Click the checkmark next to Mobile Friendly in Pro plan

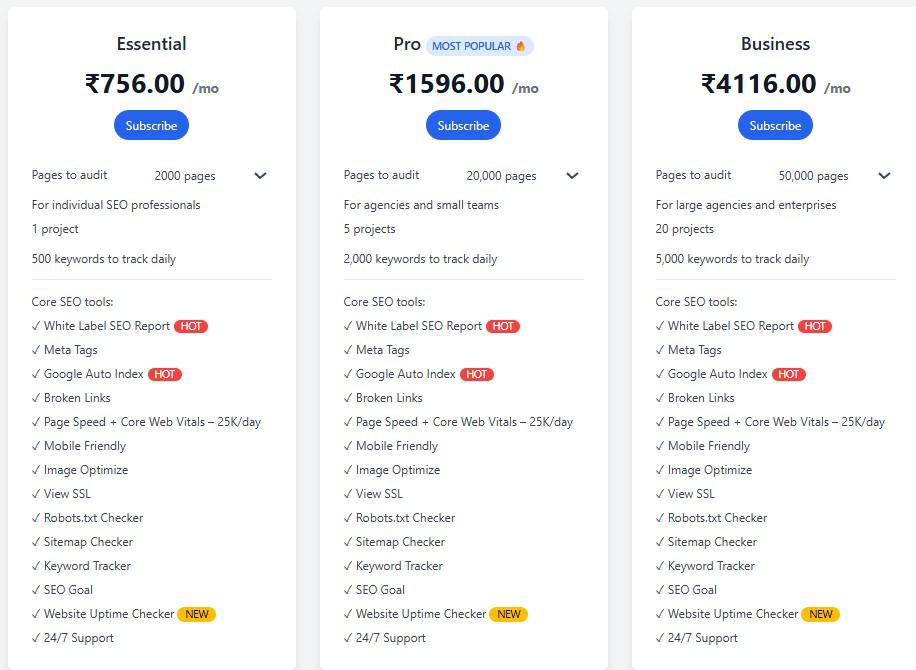coord(348,446)
